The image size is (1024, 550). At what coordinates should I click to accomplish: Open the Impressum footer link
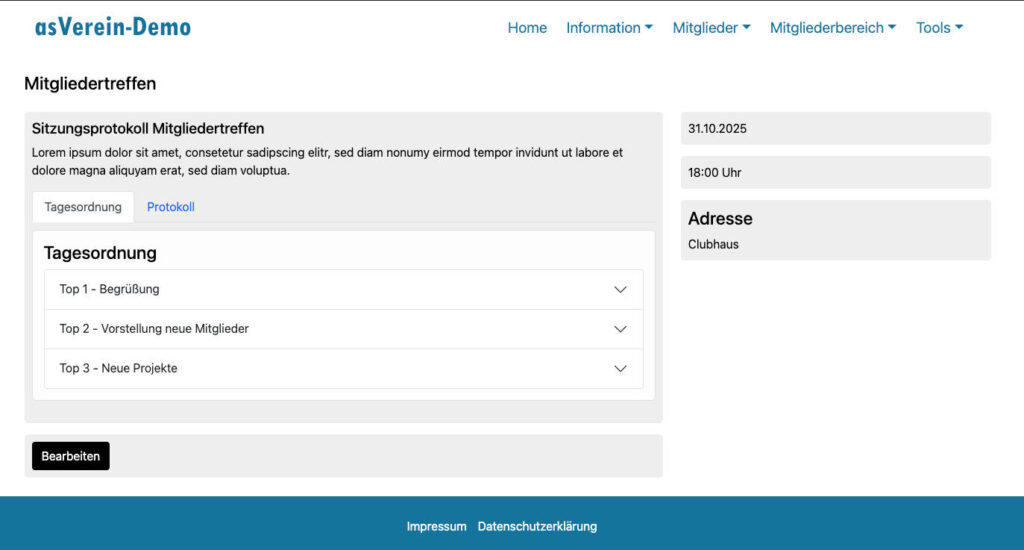click(436, 526)
